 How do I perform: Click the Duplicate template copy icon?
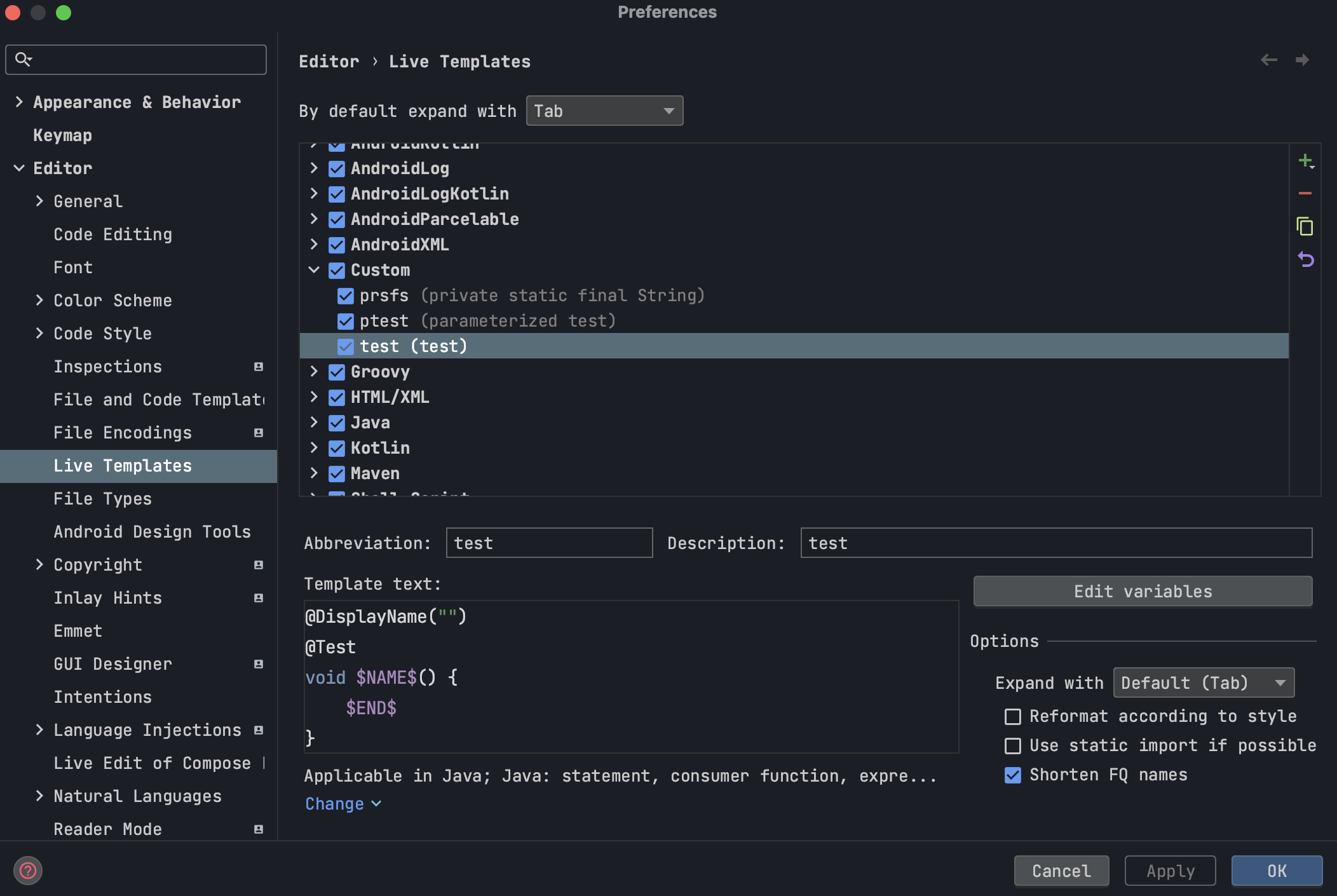click(x=1305, y=226)
